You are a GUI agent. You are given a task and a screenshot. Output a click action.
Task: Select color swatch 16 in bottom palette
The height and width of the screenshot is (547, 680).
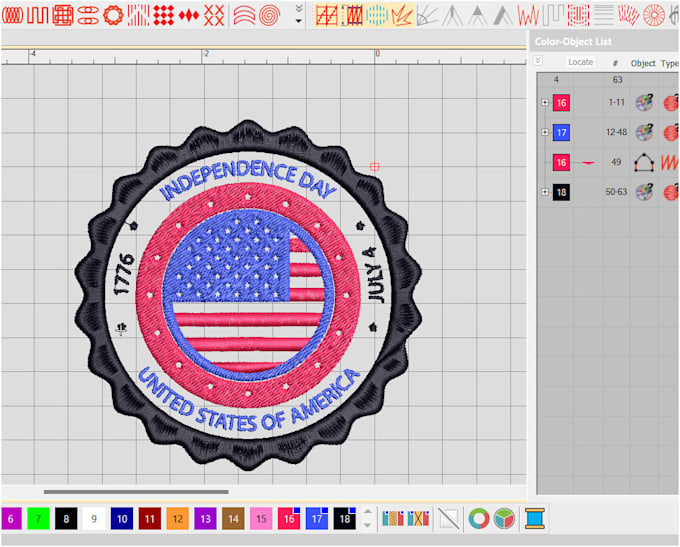[x=289, y=518]
